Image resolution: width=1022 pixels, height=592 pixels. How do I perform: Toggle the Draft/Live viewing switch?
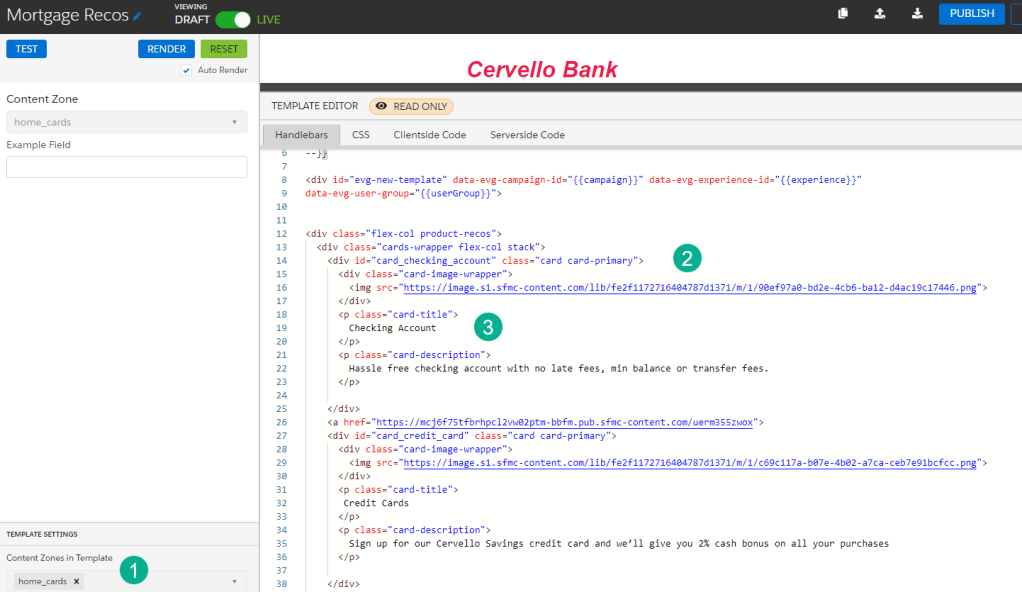pyautogui.click(x=233, y=20)
